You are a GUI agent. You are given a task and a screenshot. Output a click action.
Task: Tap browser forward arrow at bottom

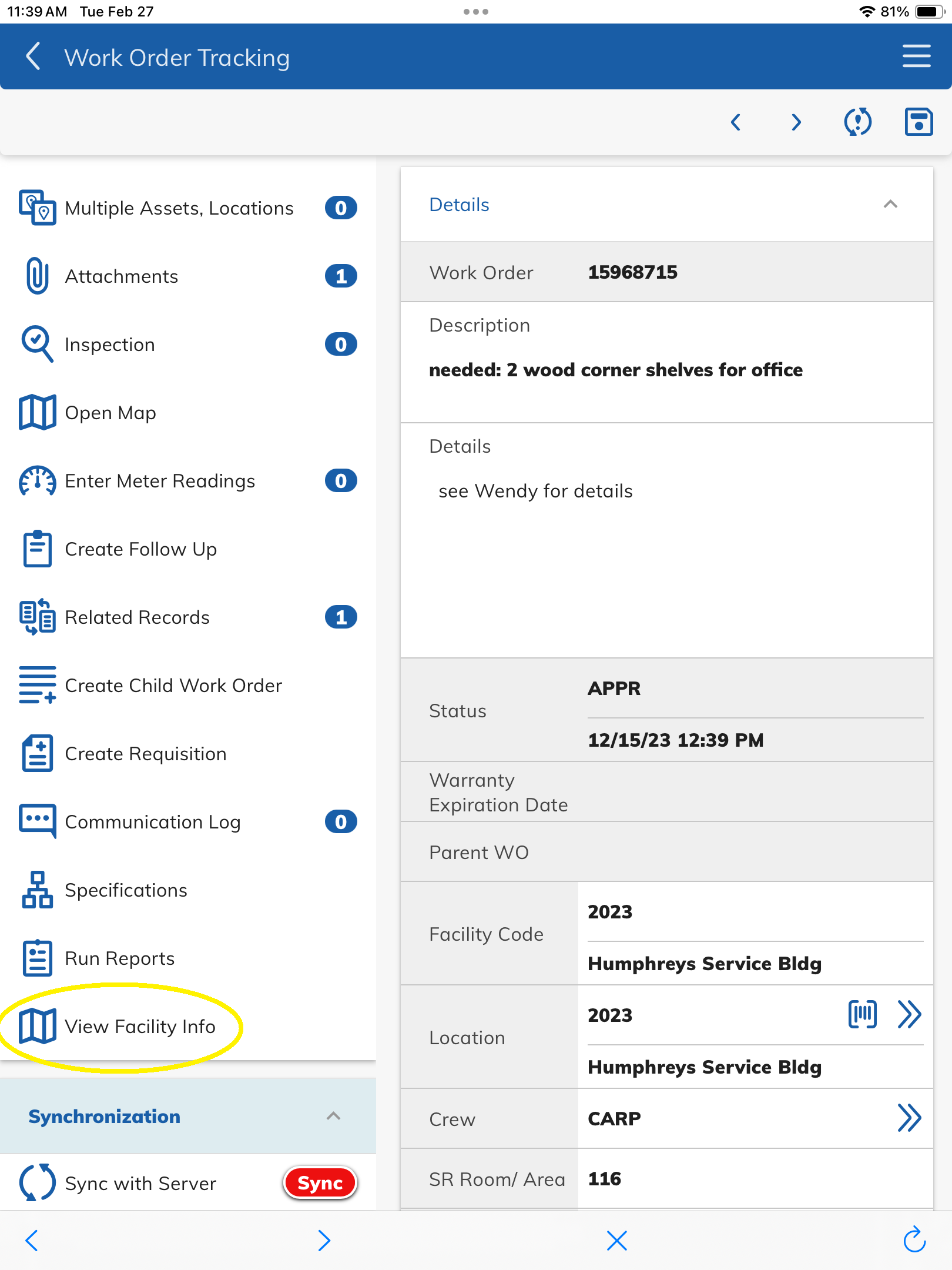point(324,1241)
